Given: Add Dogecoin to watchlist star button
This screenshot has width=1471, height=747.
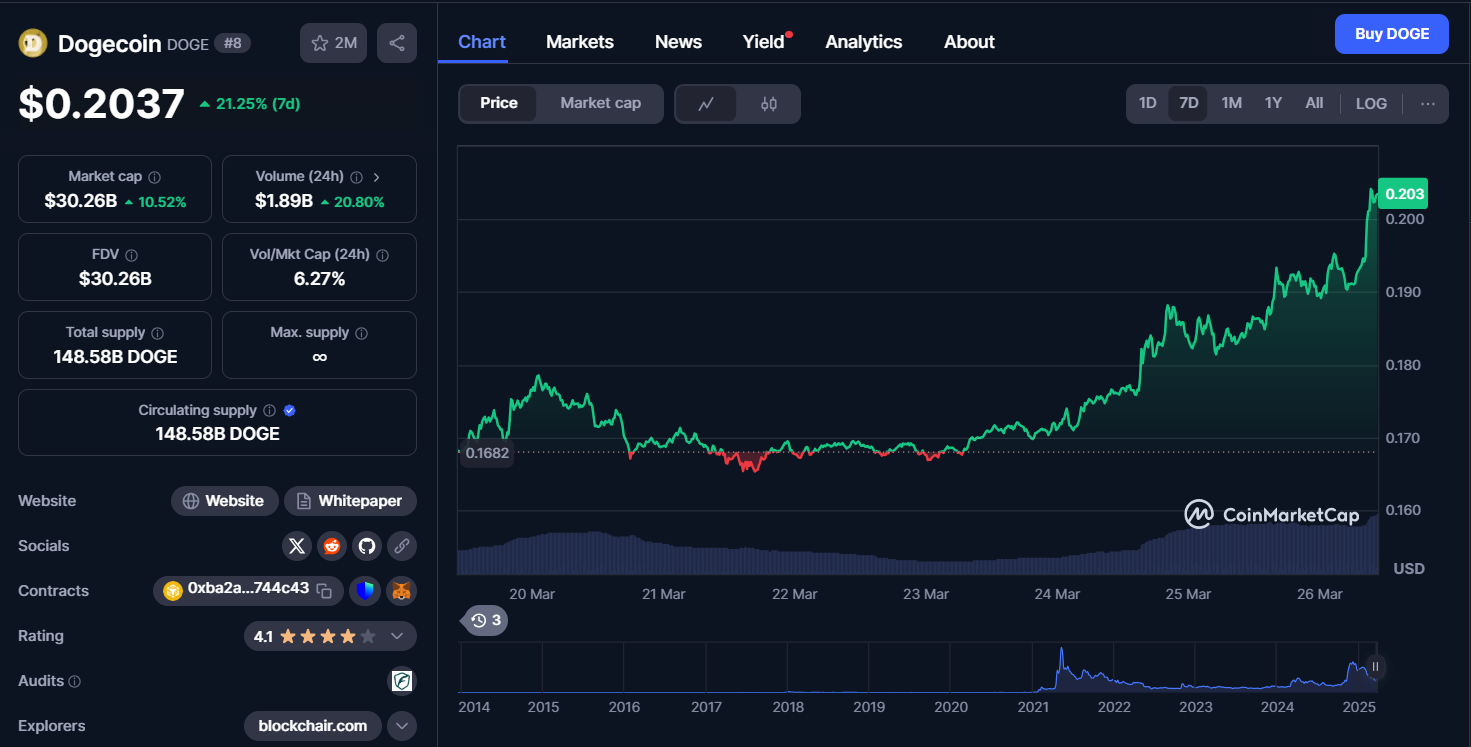Looking at the screenshot, I should [333, 43].
